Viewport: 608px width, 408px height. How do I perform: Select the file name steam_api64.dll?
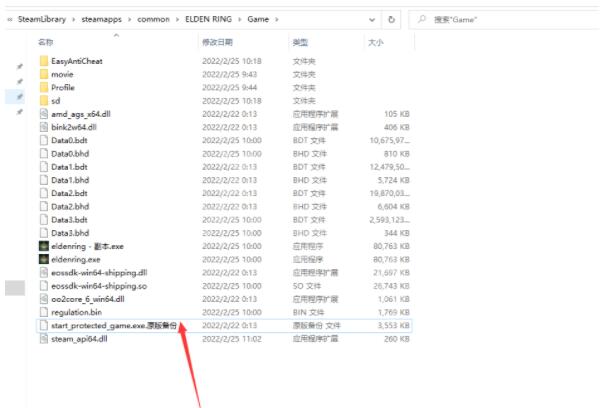pyautogui.click(x=79, y=339)
